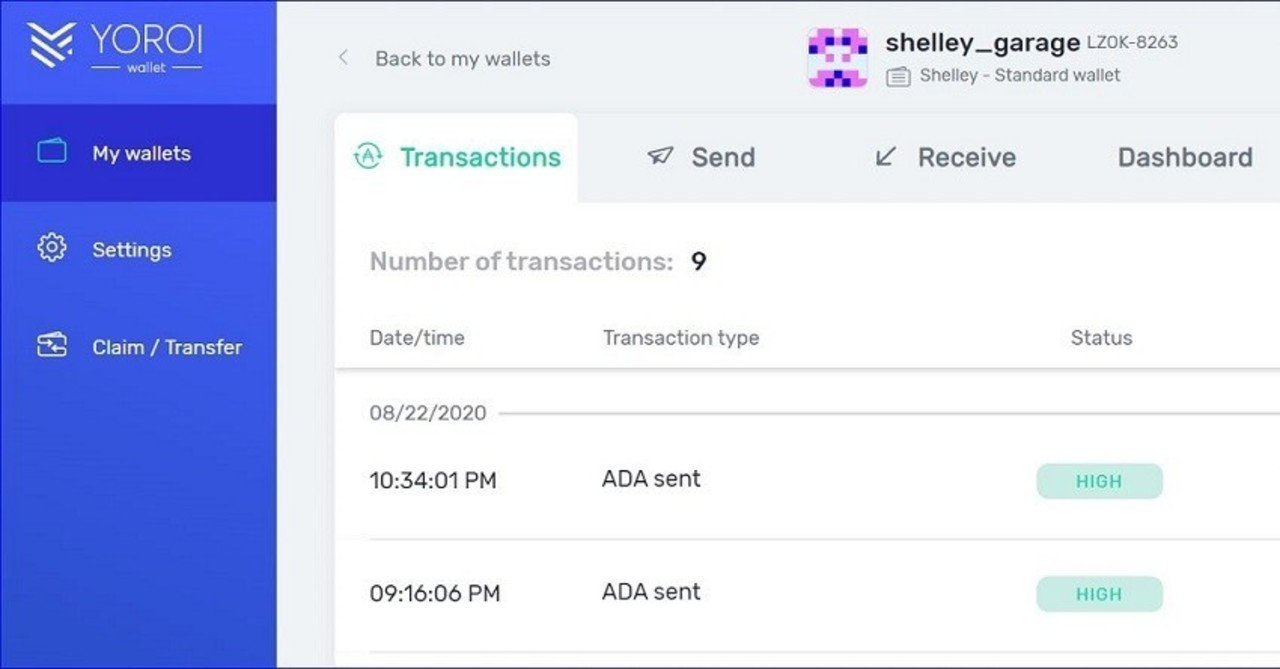Select My wallets in the sidebar
Screen dimensions: 1280x669
(141, 153)
